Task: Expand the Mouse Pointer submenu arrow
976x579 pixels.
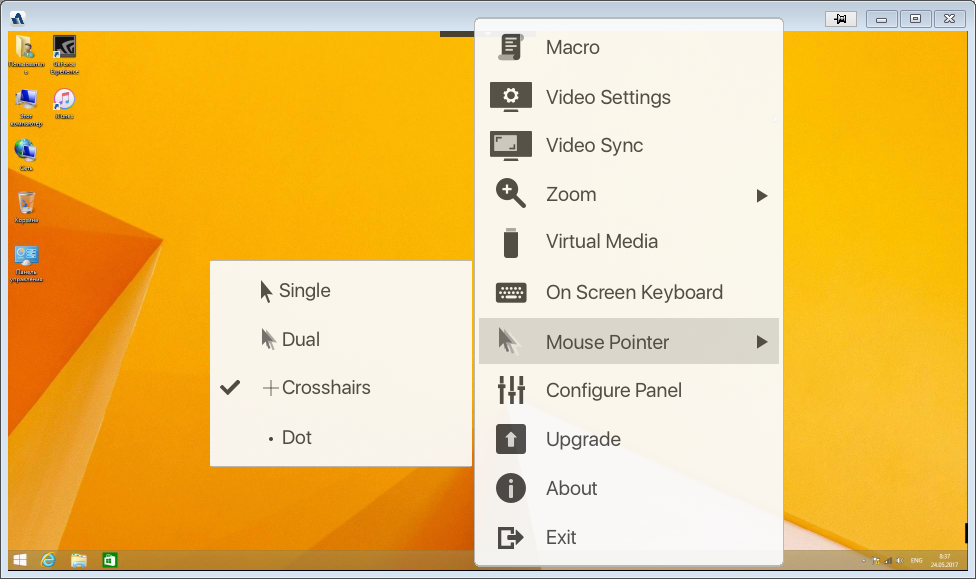Action: [x=762, y=342]
